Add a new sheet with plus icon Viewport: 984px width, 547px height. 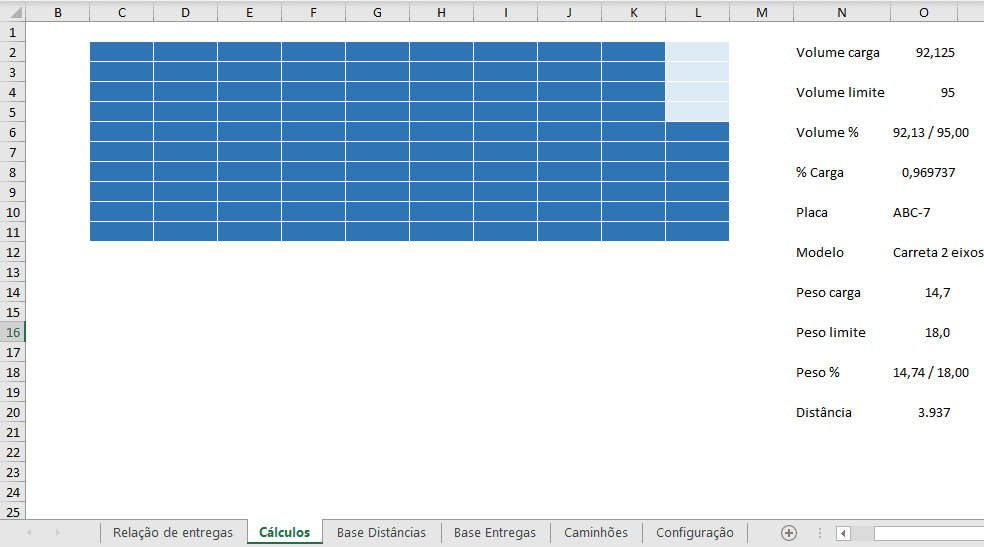click(x=789, y=533)
